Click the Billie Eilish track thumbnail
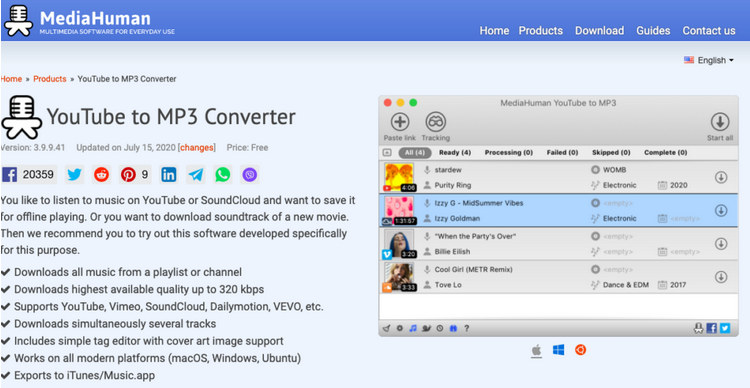Image resolution: width=750 pixels, height=388 pixels. (399, 244)
